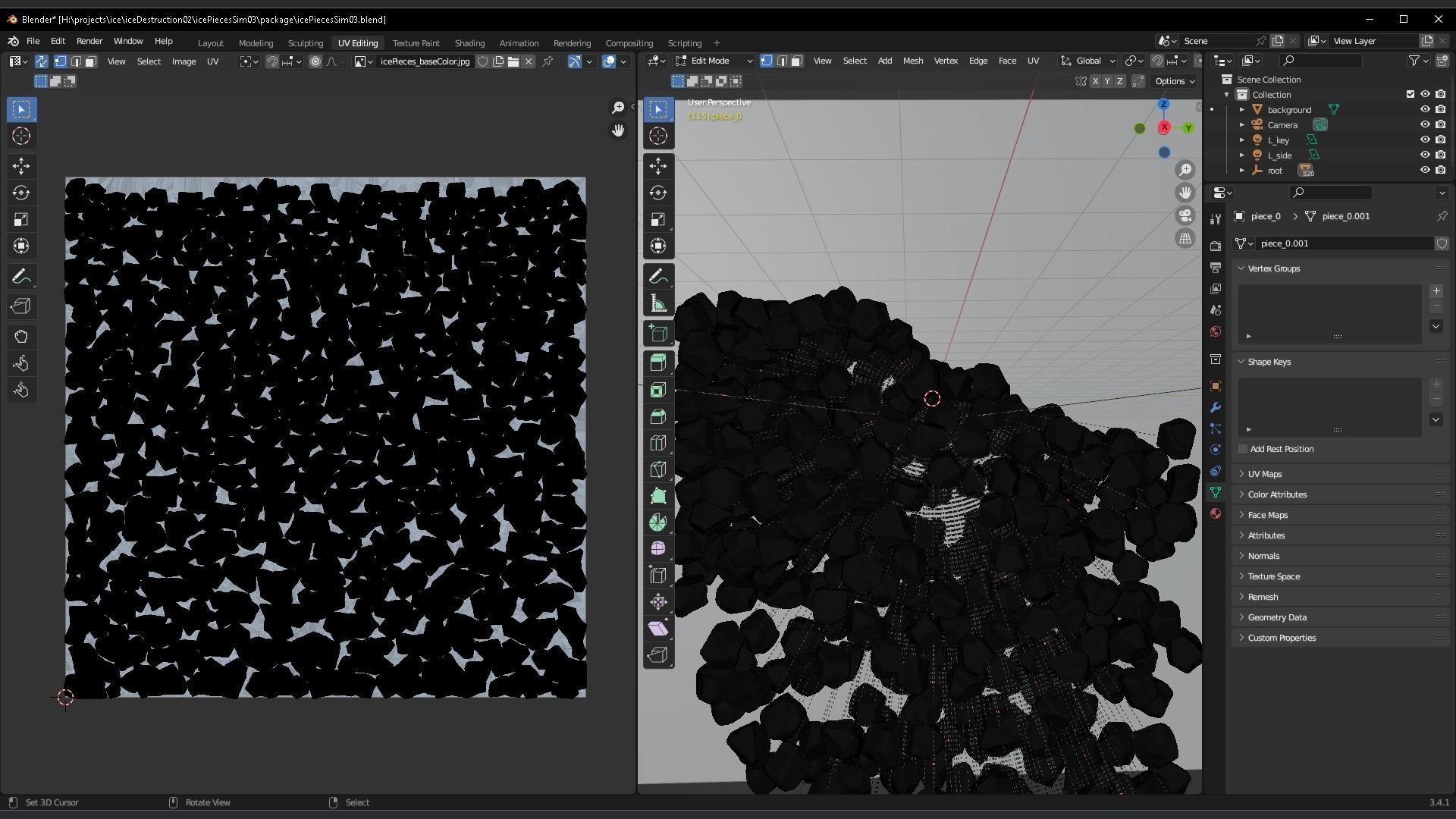Open image file with folder icon
Screen dimensions: 1456x819
[513, 61]
